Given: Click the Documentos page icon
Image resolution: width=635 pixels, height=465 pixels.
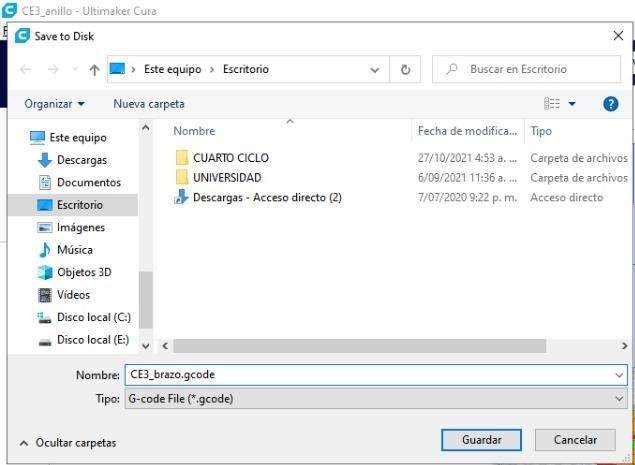Looking at the screenshot, I should [45, 183].
